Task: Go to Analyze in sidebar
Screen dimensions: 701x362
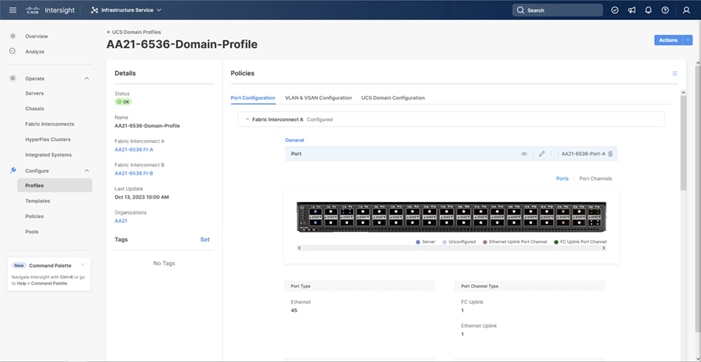Action: pyautogui.click(x=34, y=52)
